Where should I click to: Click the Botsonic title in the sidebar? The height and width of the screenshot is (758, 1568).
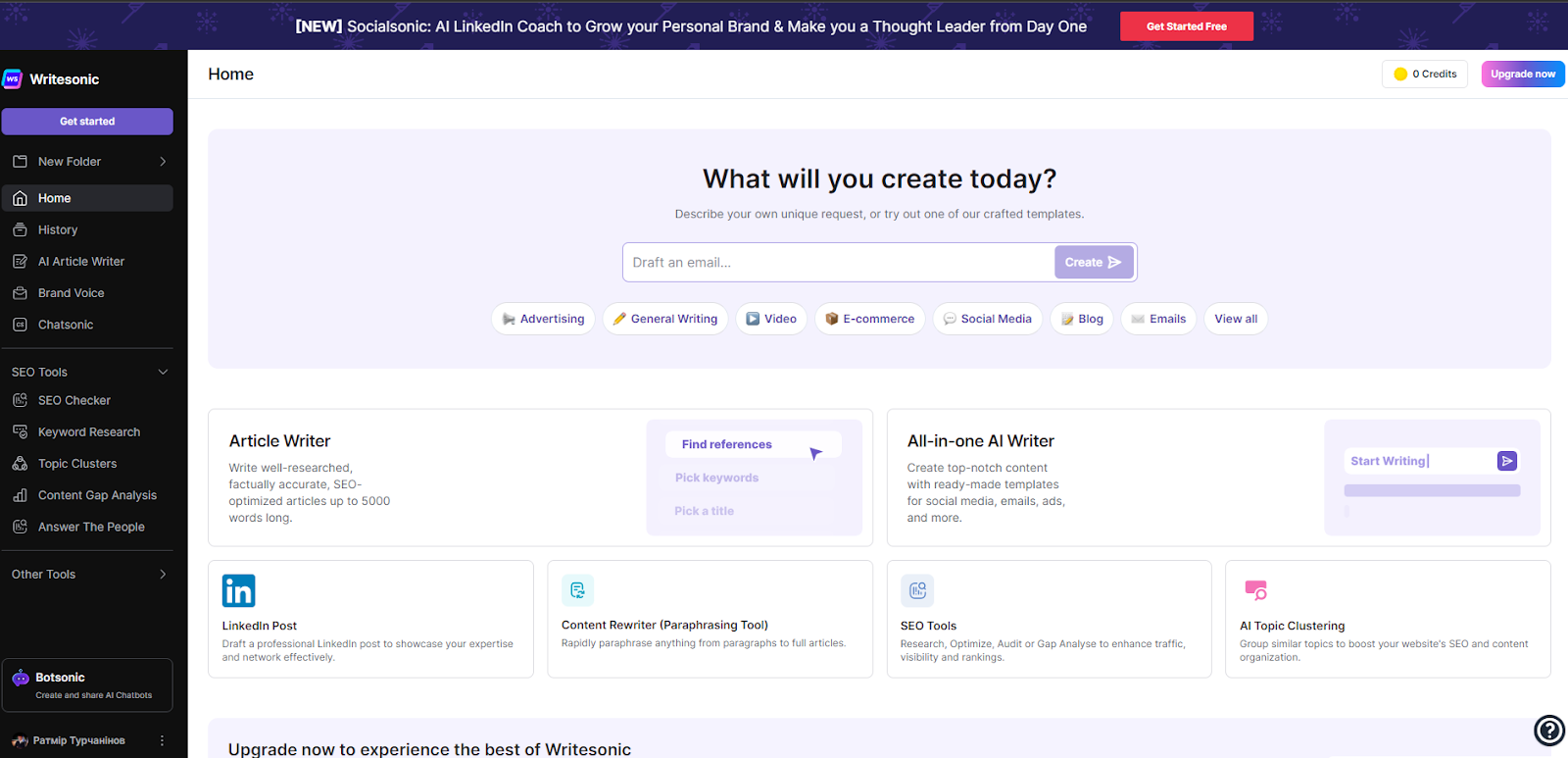click(60, 678)
